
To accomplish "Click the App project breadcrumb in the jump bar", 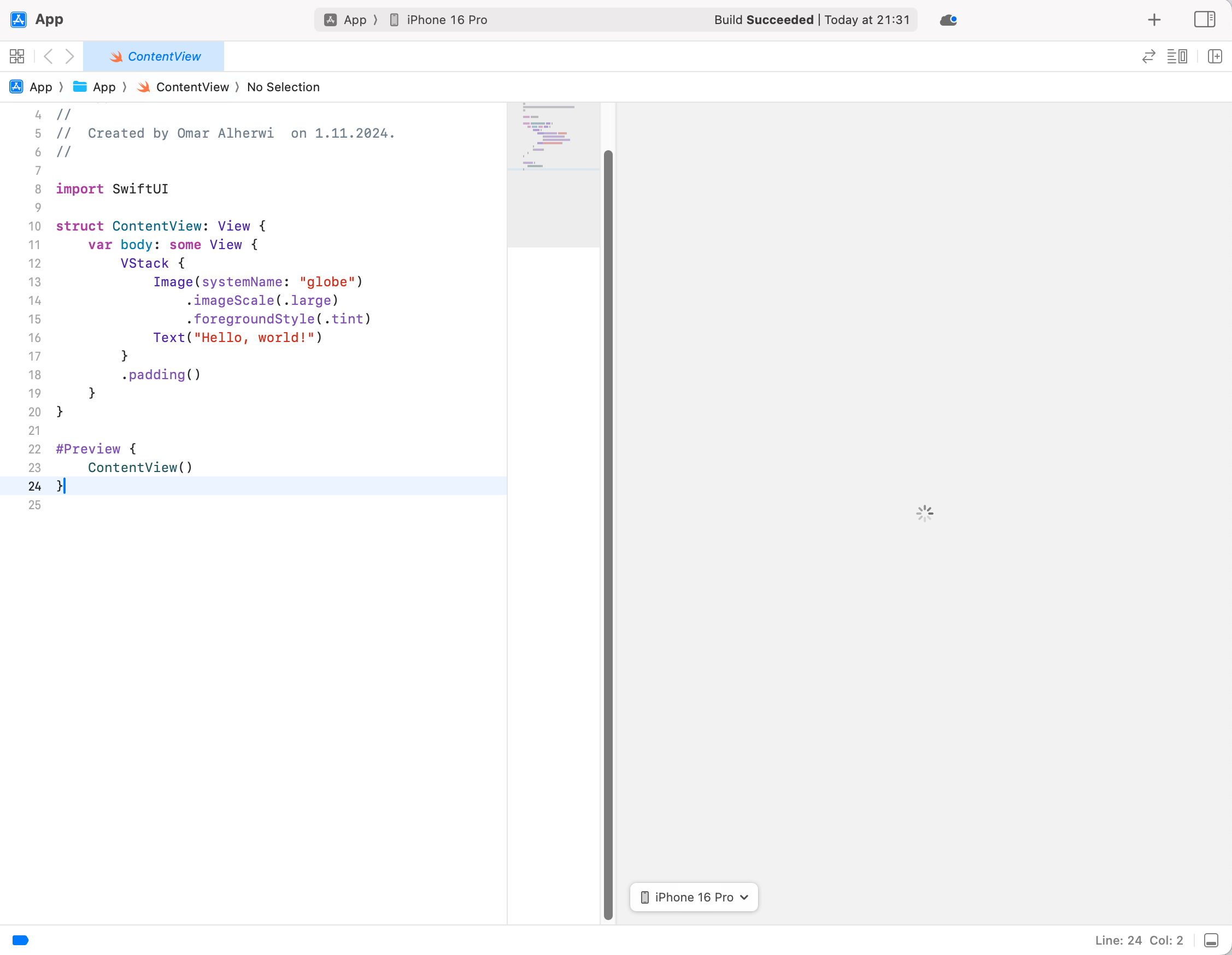I will [x=31, y=87].
